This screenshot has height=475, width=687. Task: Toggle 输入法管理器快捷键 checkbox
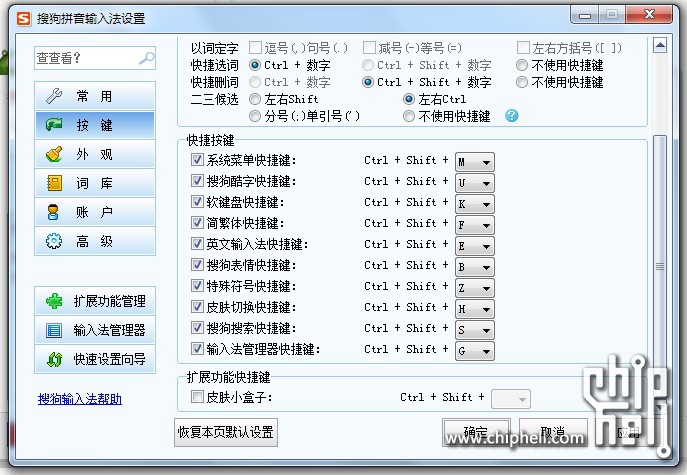[x=197, y=349]
